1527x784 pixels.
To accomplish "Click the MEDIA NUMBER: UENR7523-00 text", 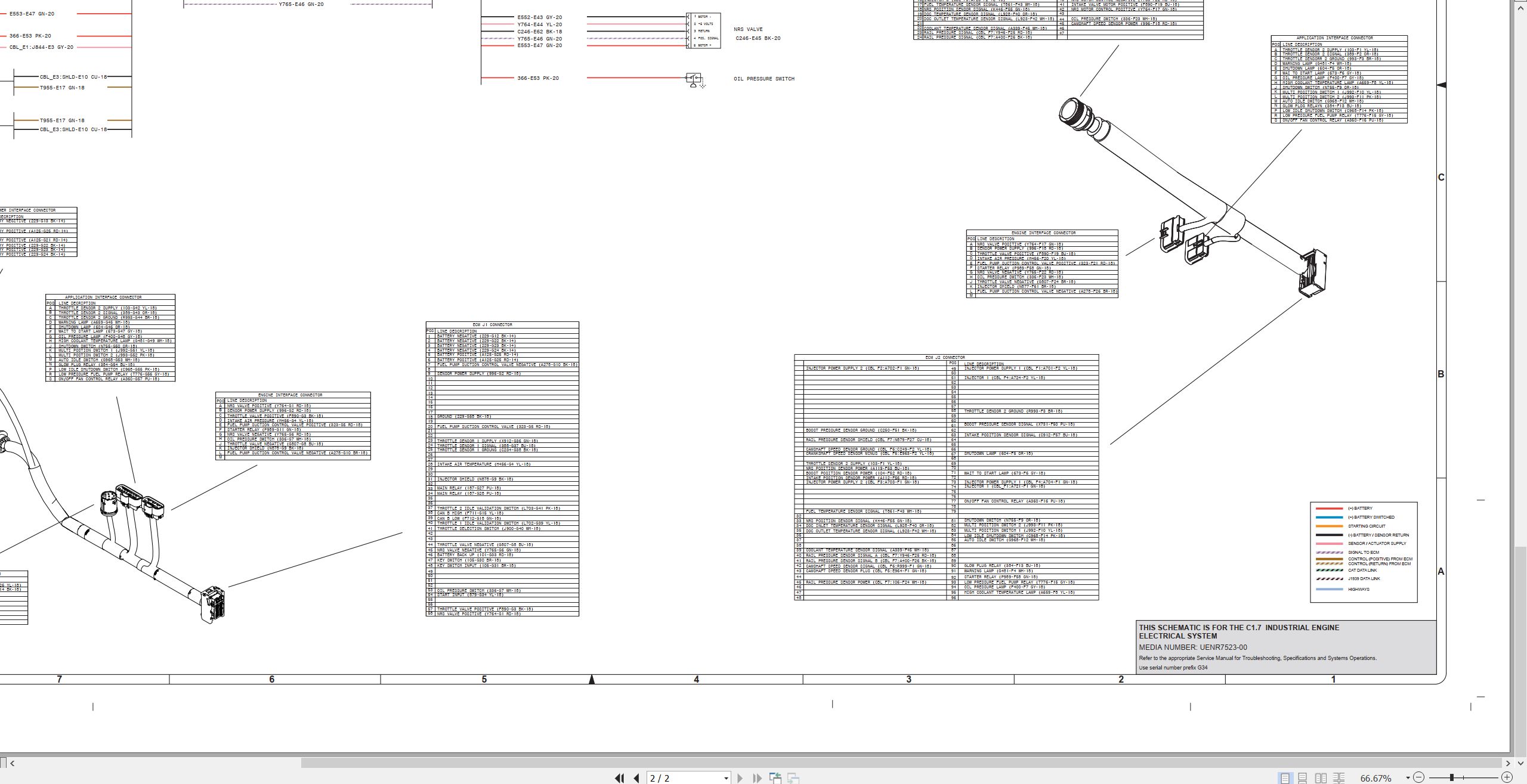I will pos(1193,647).
